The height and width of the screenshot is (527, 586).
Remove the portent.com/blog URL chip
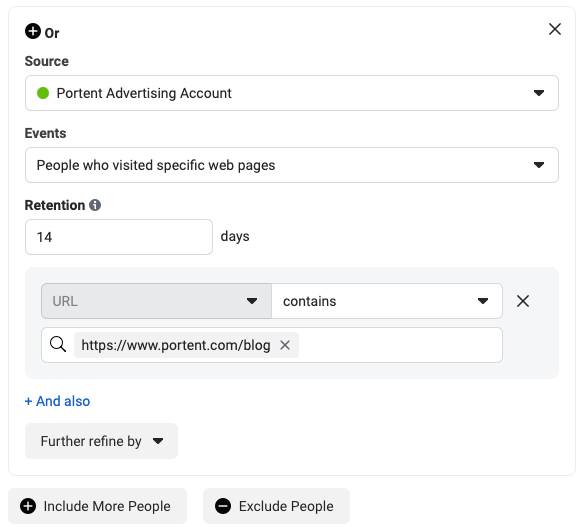tap(285, 345)
